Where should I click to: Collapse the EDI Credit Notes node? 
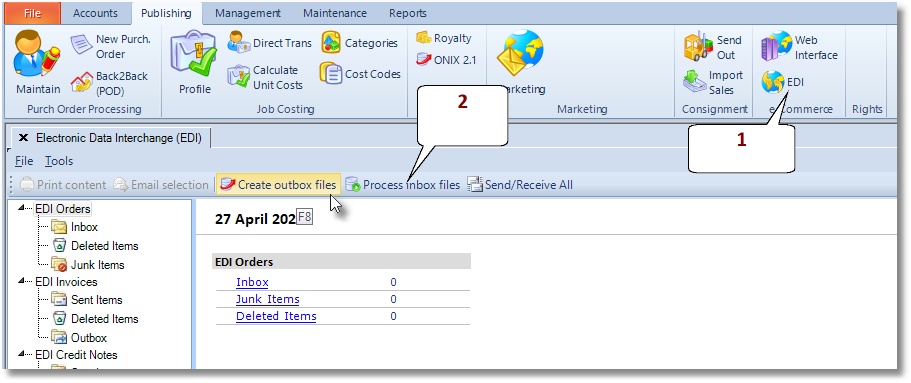point(21,354)
